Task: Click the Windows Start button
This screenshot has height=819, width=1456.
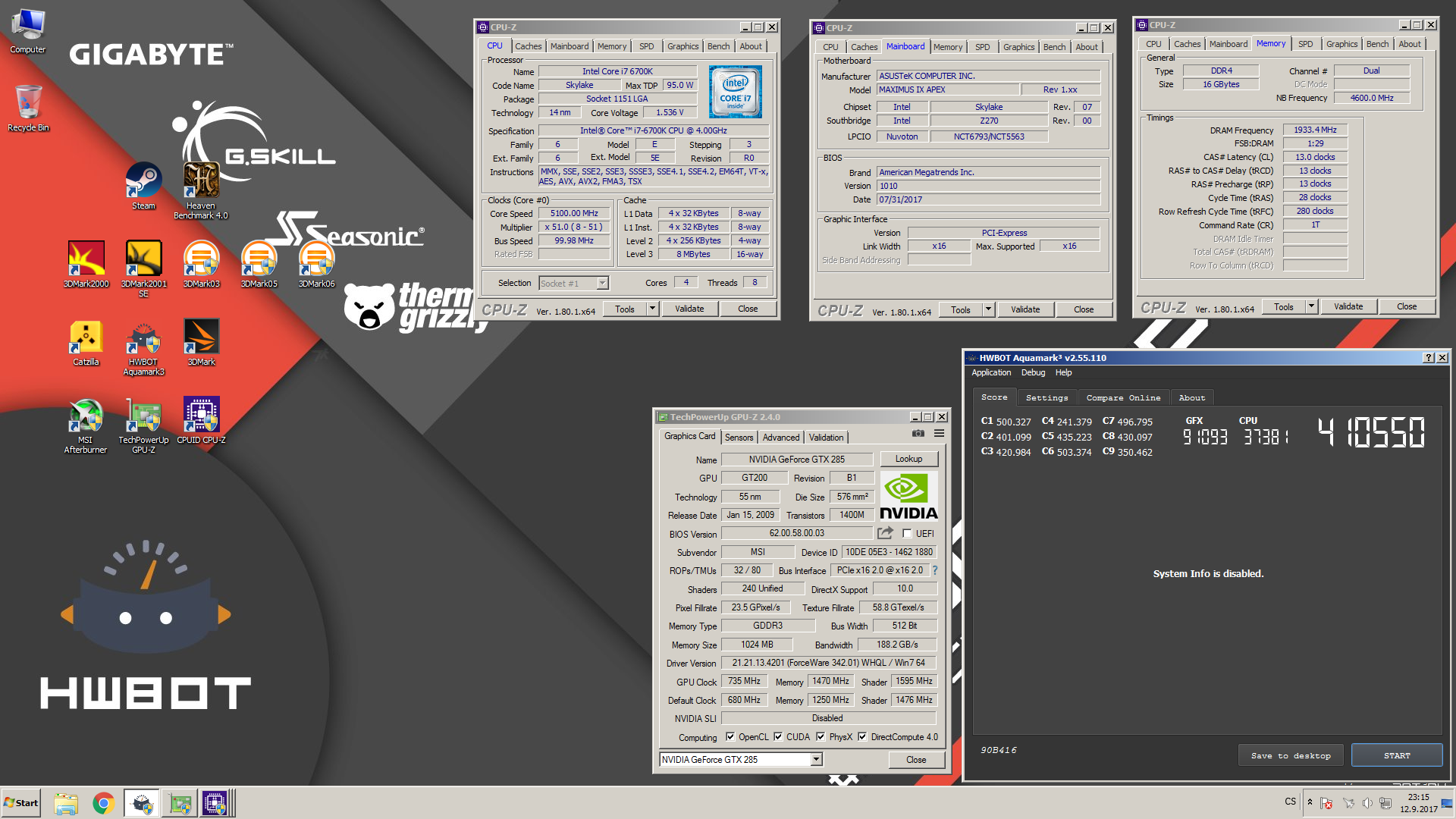Action: [x=21, y=803]
